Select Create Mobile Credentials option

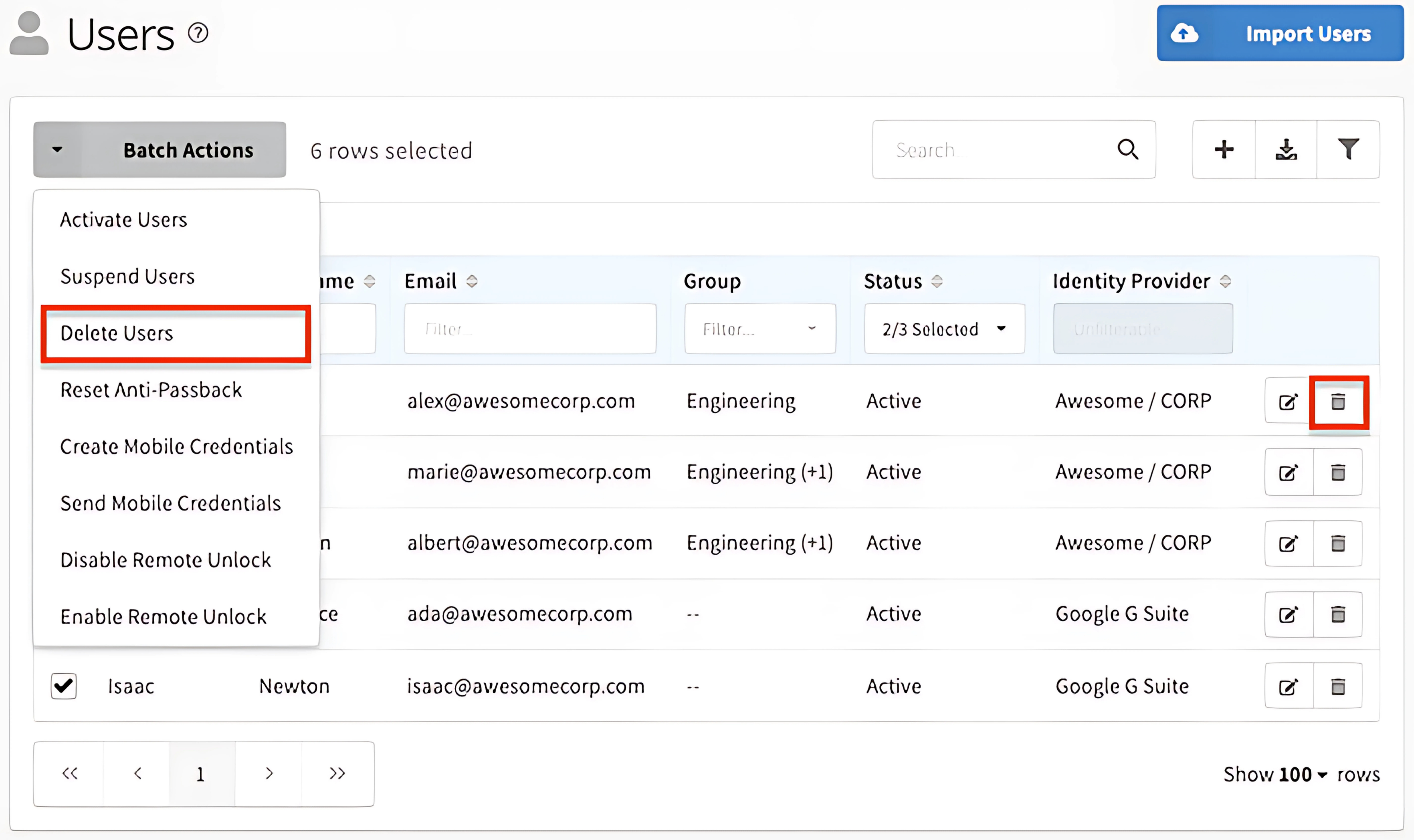pyautogui.click(x=177, y=446)
